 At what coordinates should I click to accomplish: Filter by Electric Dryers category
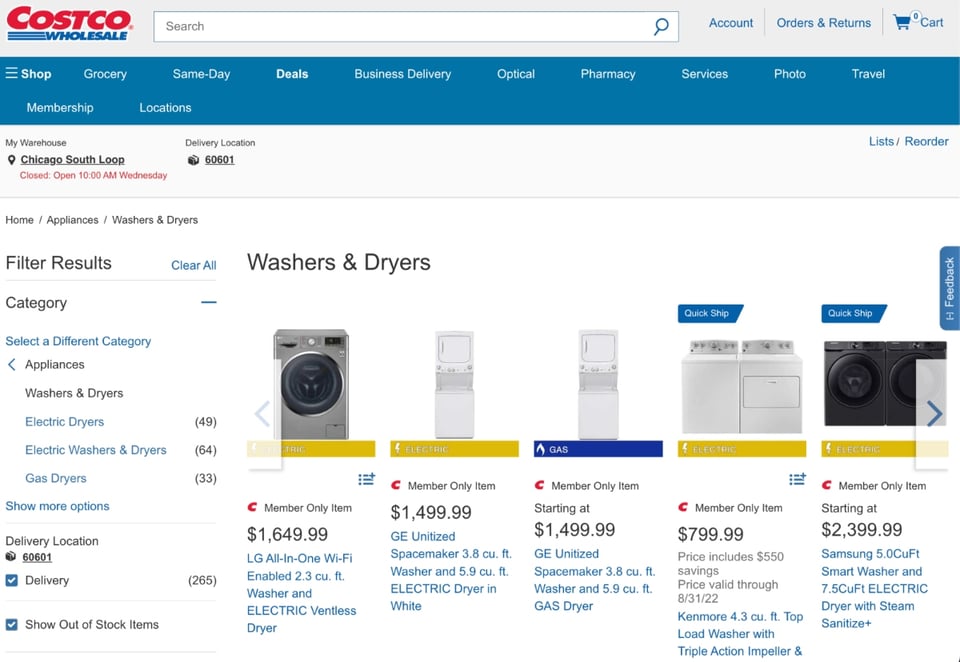pos(64,422)
